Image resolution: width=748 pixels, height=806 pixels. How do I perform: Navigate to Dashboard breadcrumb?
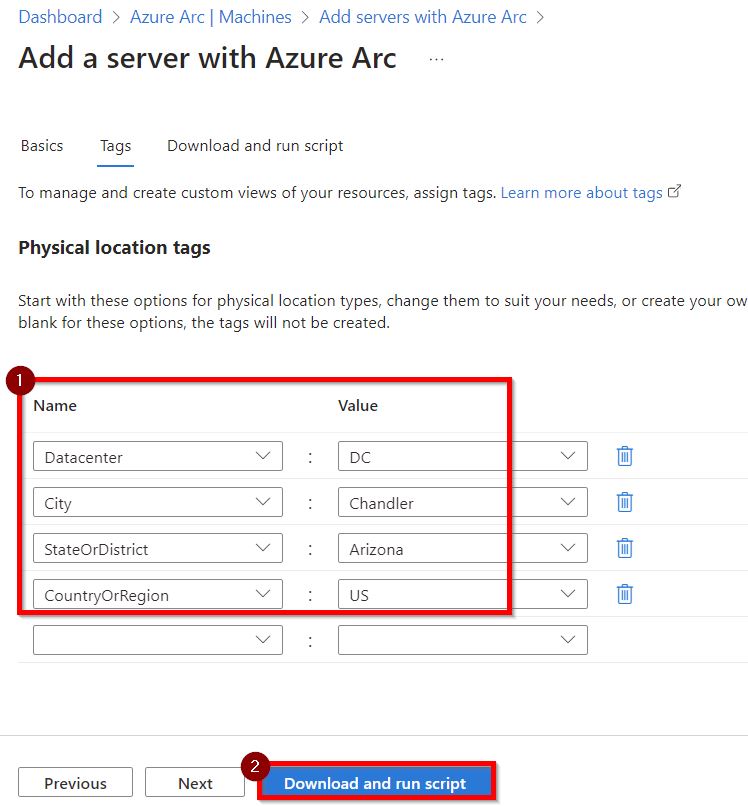tap(60, 17)
